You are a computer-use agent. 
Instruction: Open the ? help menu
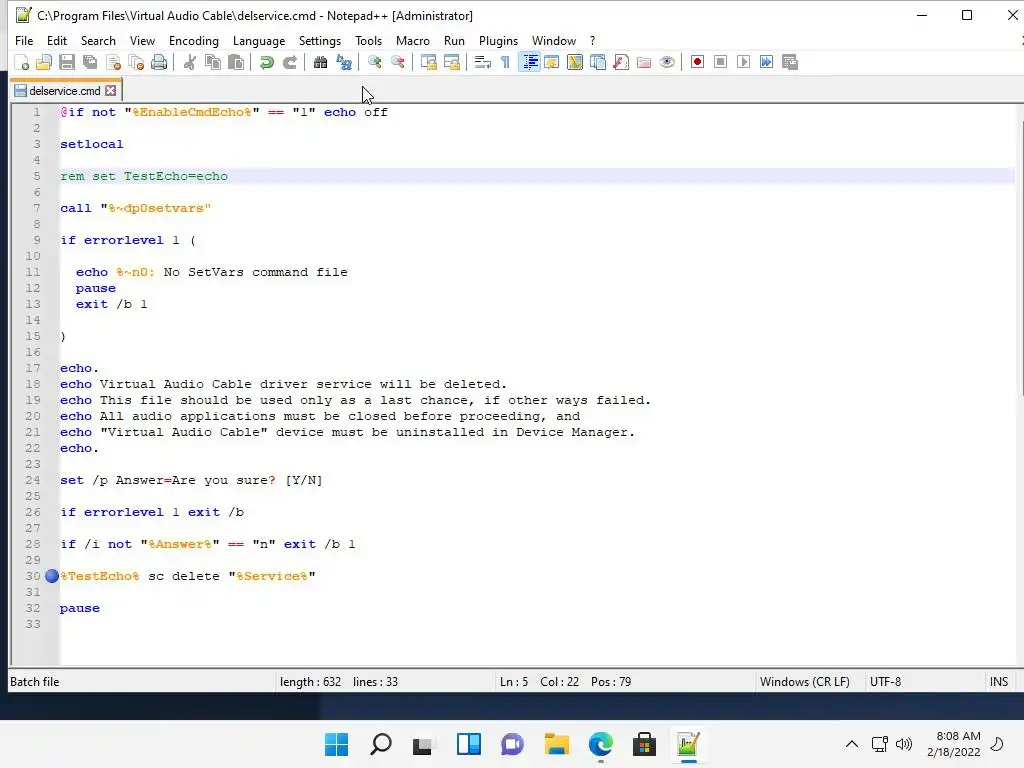coord(592,40)
